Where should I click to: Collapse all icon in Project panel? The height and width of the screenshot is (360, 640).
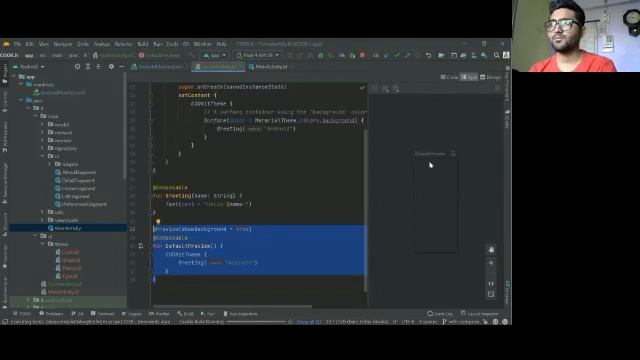tap(98, 67)
